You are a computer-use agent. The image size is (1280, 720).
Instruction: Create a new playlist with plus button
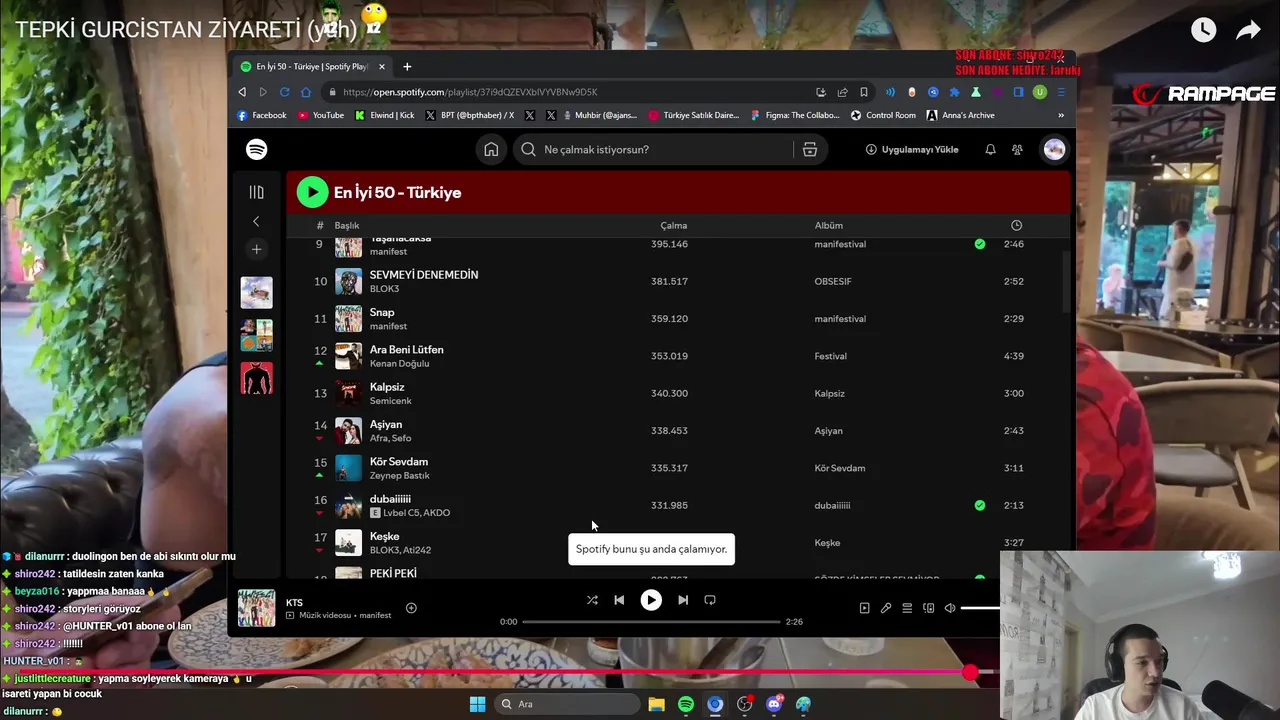click(256, 249)
